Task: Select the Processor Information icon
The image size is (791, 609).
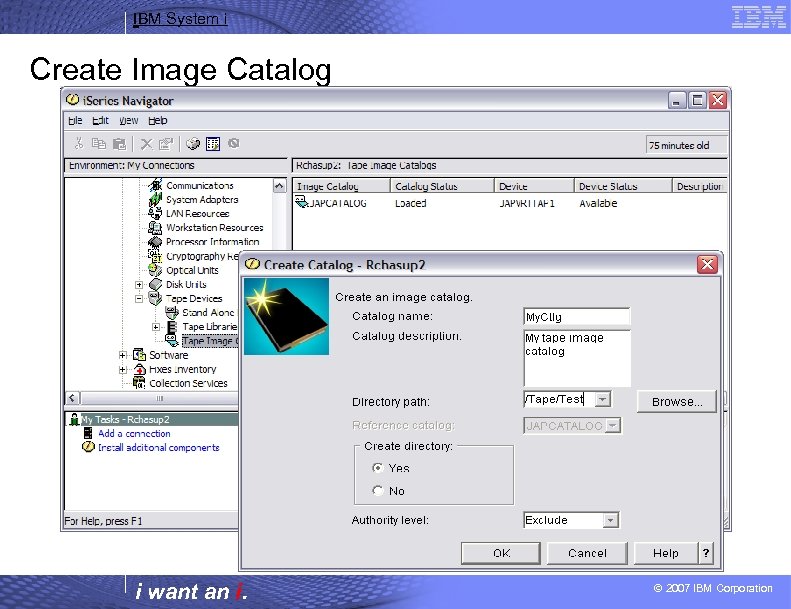Action: coord(155,242)
